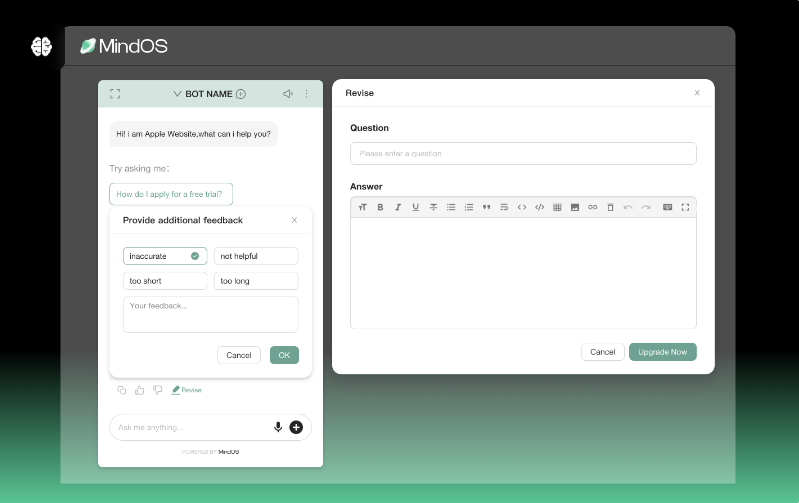Screen dimensions: 799x503
Task: Click the bot greeting message bubble
Action: click(194, 134)
